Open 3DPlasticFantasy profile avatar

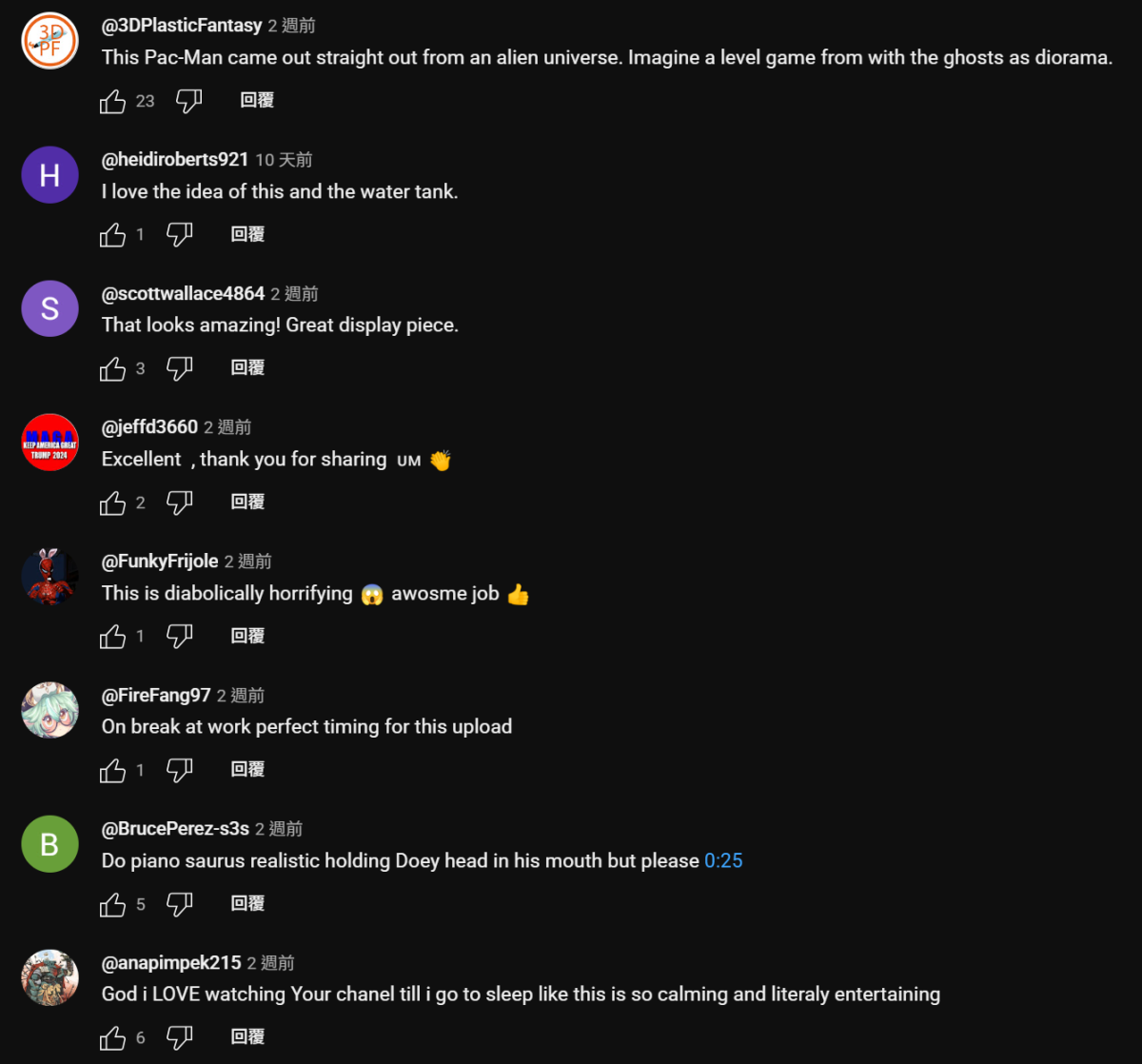pyautogui.click(x=49, y=41)
